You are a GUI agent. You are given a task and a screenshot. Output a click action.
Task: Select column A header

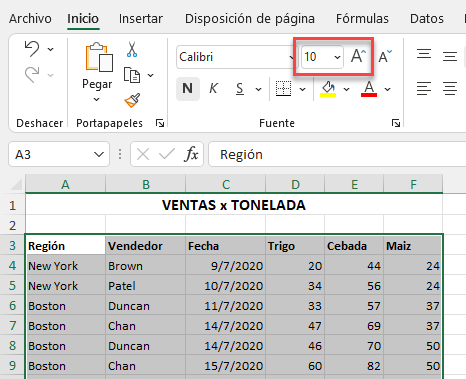[x=66, y=184]
